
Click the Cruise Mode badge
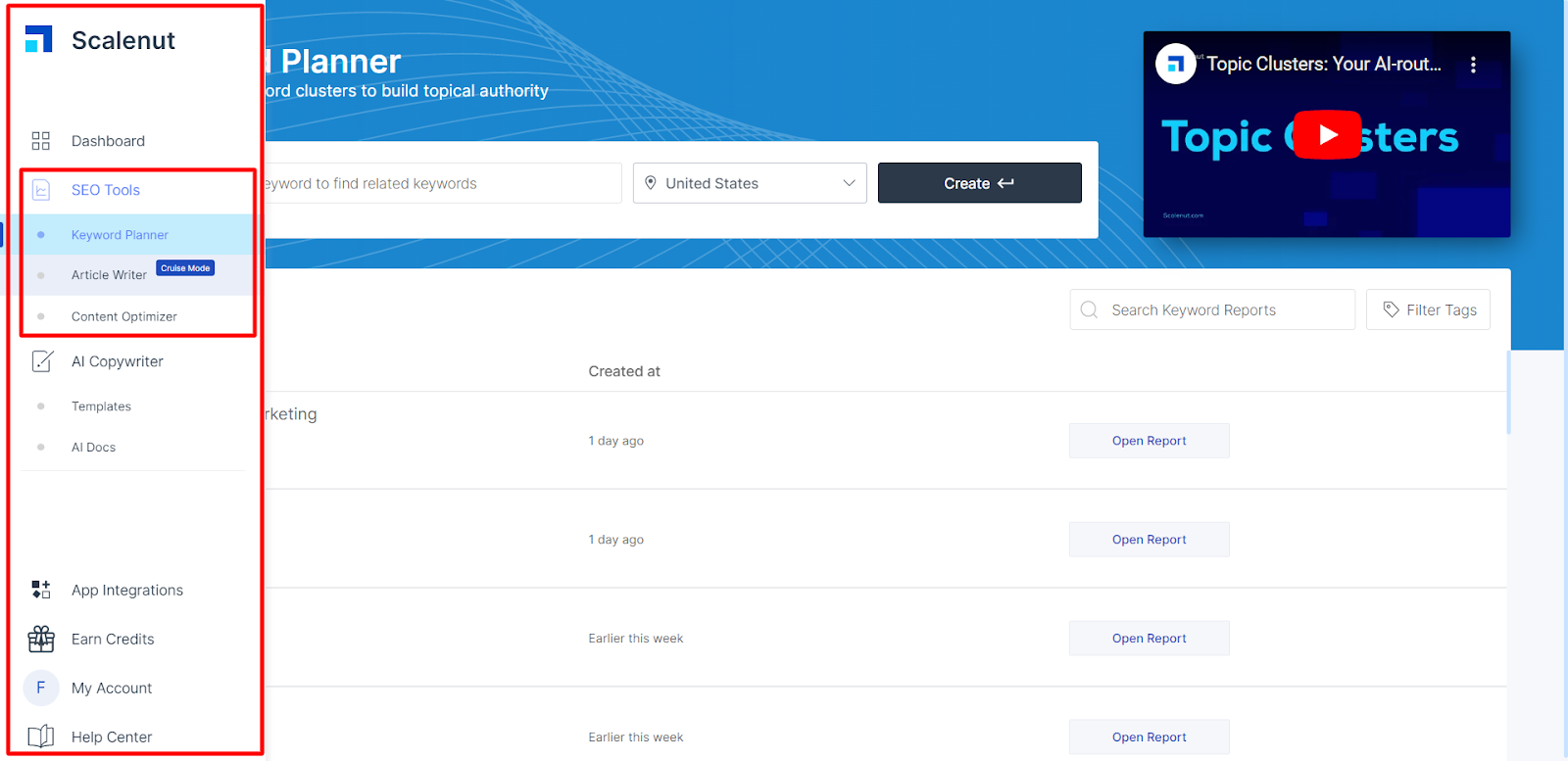185,268
